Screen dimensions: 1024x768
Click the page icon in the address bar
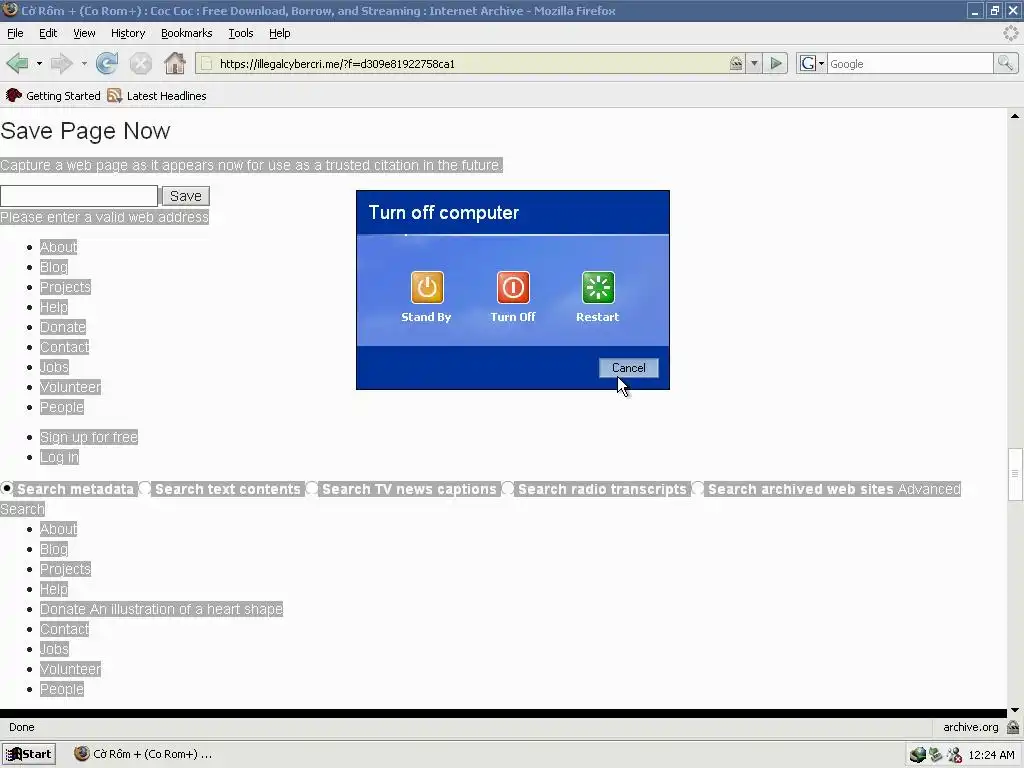(x=206, y=63)
